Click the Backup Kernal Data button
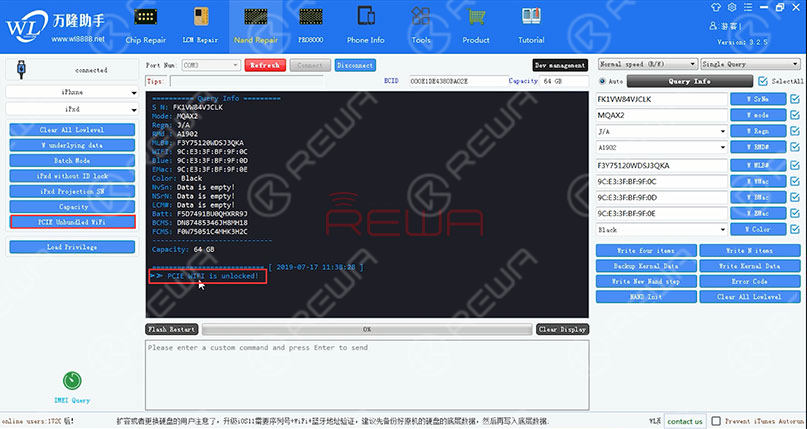807x429 pixels. (x=646, y=266)
